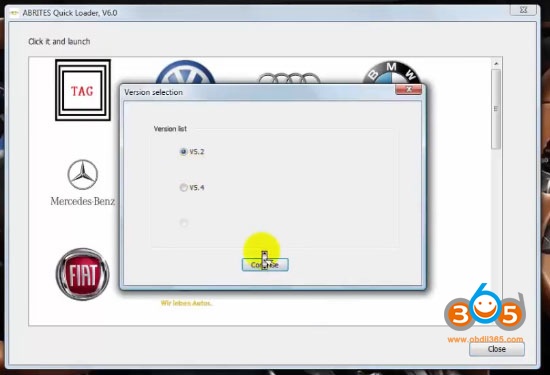Click the scroll up arrow of logo list

click(496, 64)
